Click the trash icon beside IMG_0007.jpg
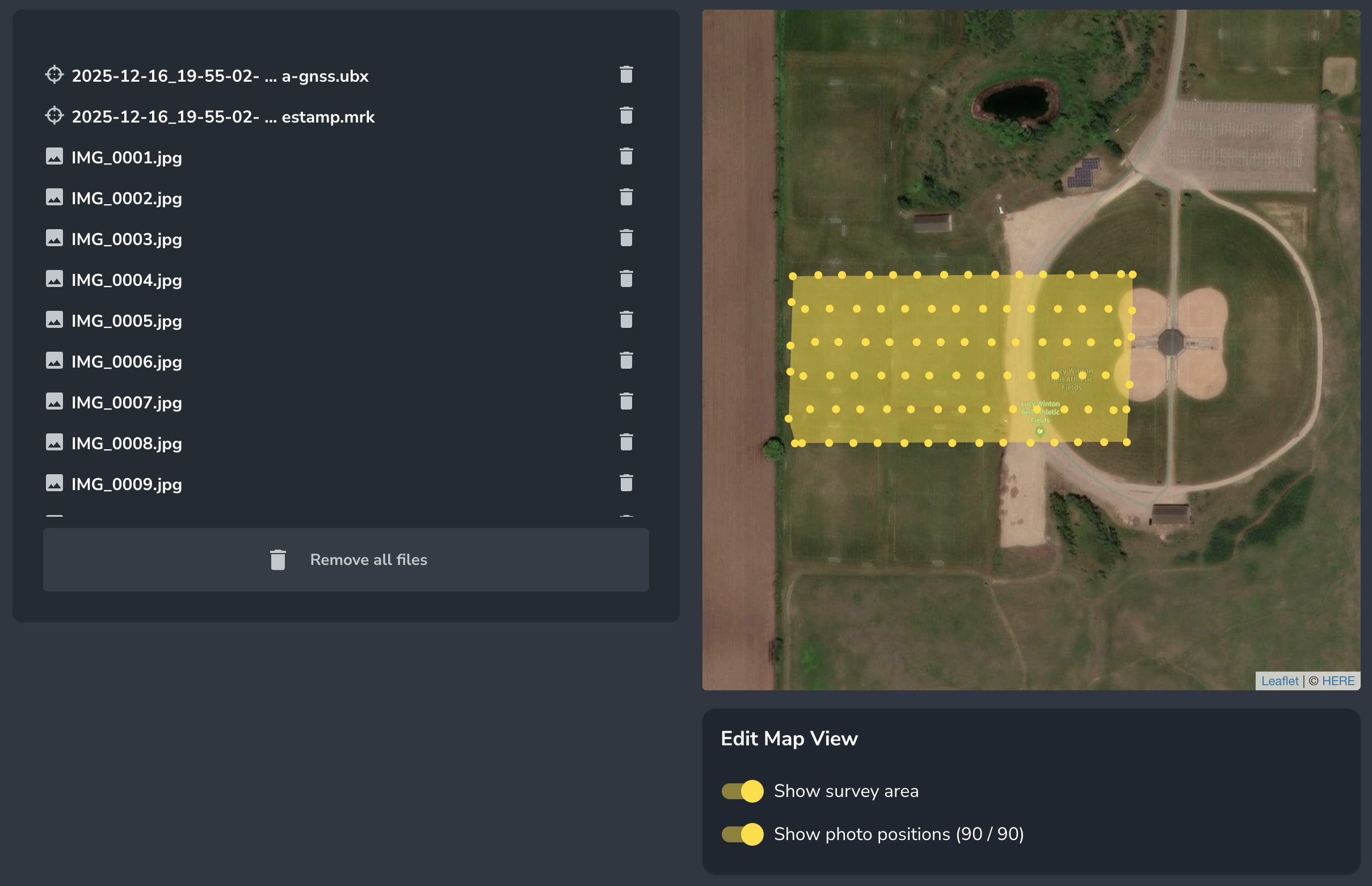Viewport: 1372px width, 886px height. pos(626,402)
